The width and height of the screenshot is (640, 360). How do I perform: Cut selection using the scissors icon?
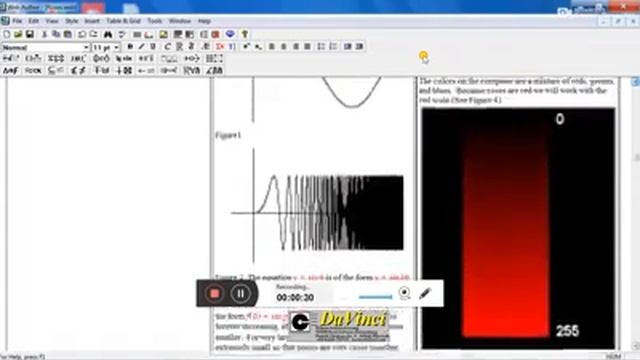pos(44,34)
